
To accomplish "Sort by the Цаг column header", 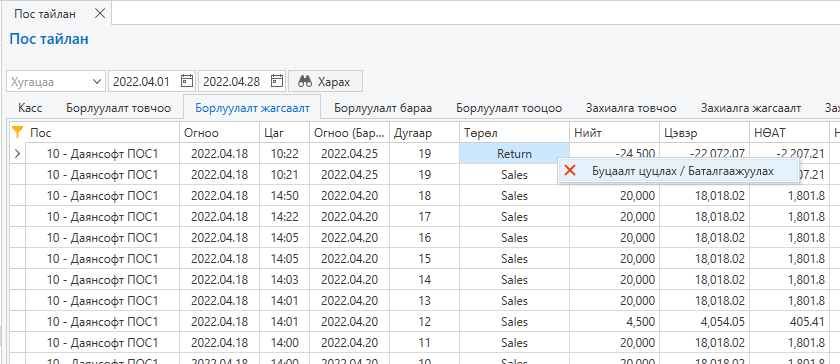I will [284, 132].
